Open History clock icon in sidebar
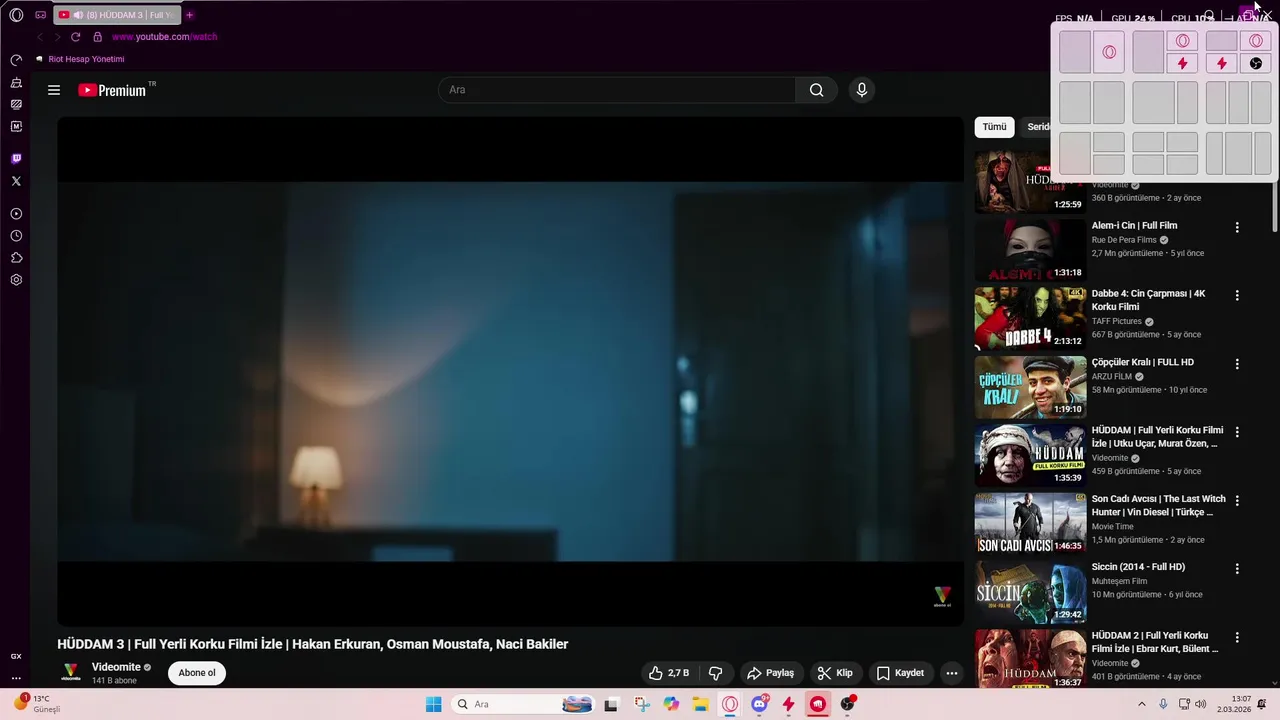 coord(16,236)
